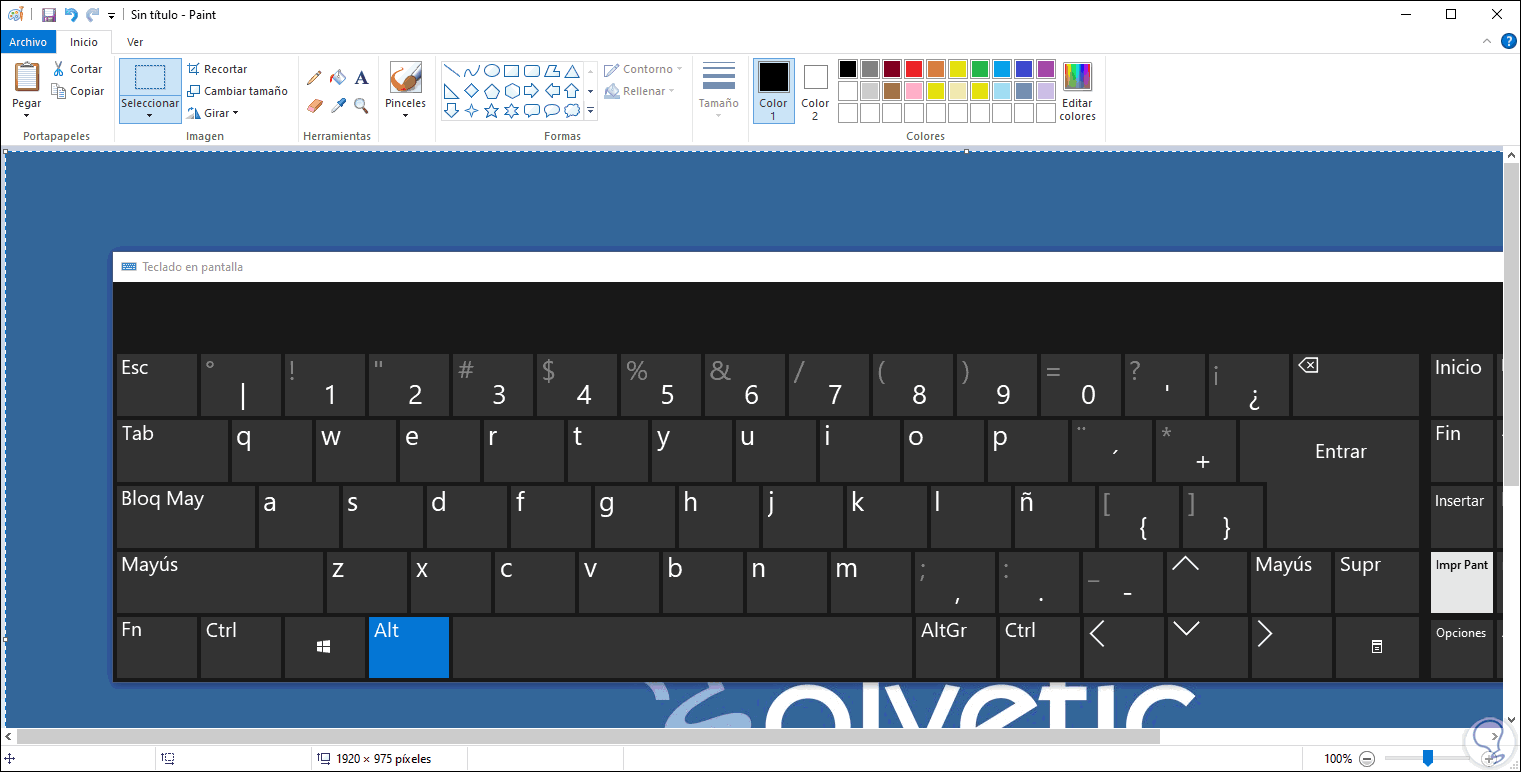Open the Tamaño line size dropdown
This screenshot has height=772, width=1521.
718,90
